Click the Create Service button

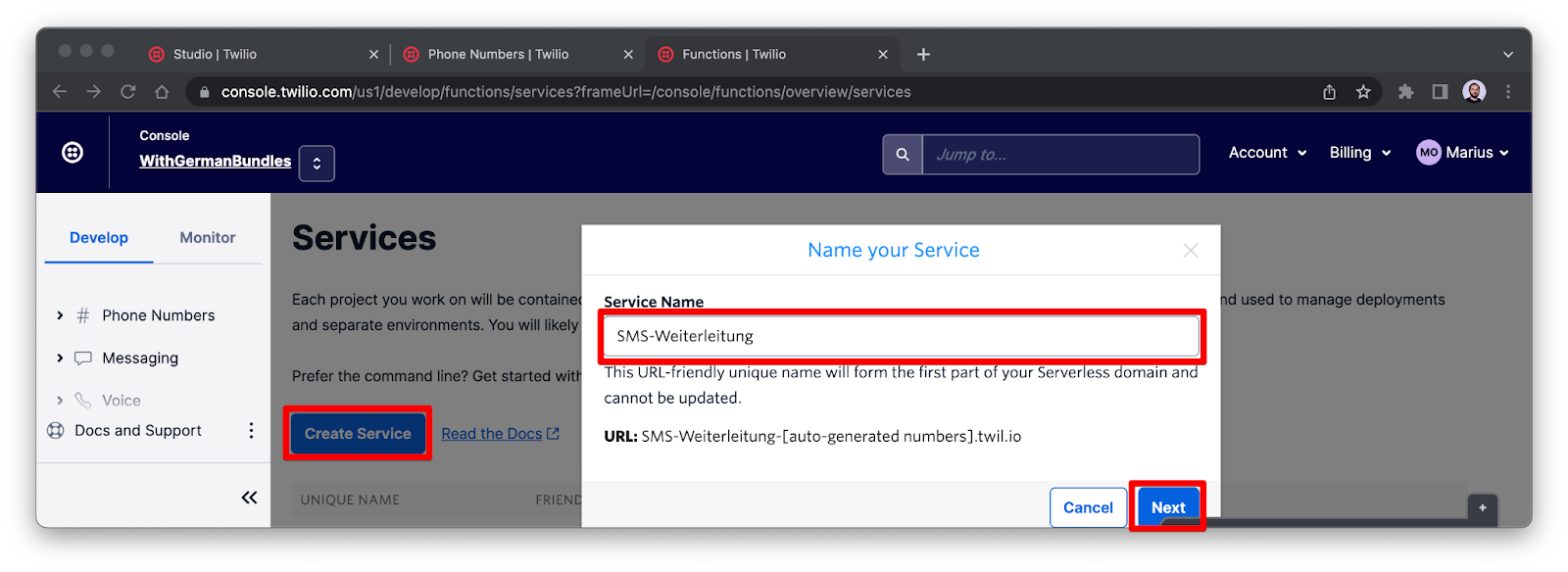pyautogui.click(x=358, y=434)
